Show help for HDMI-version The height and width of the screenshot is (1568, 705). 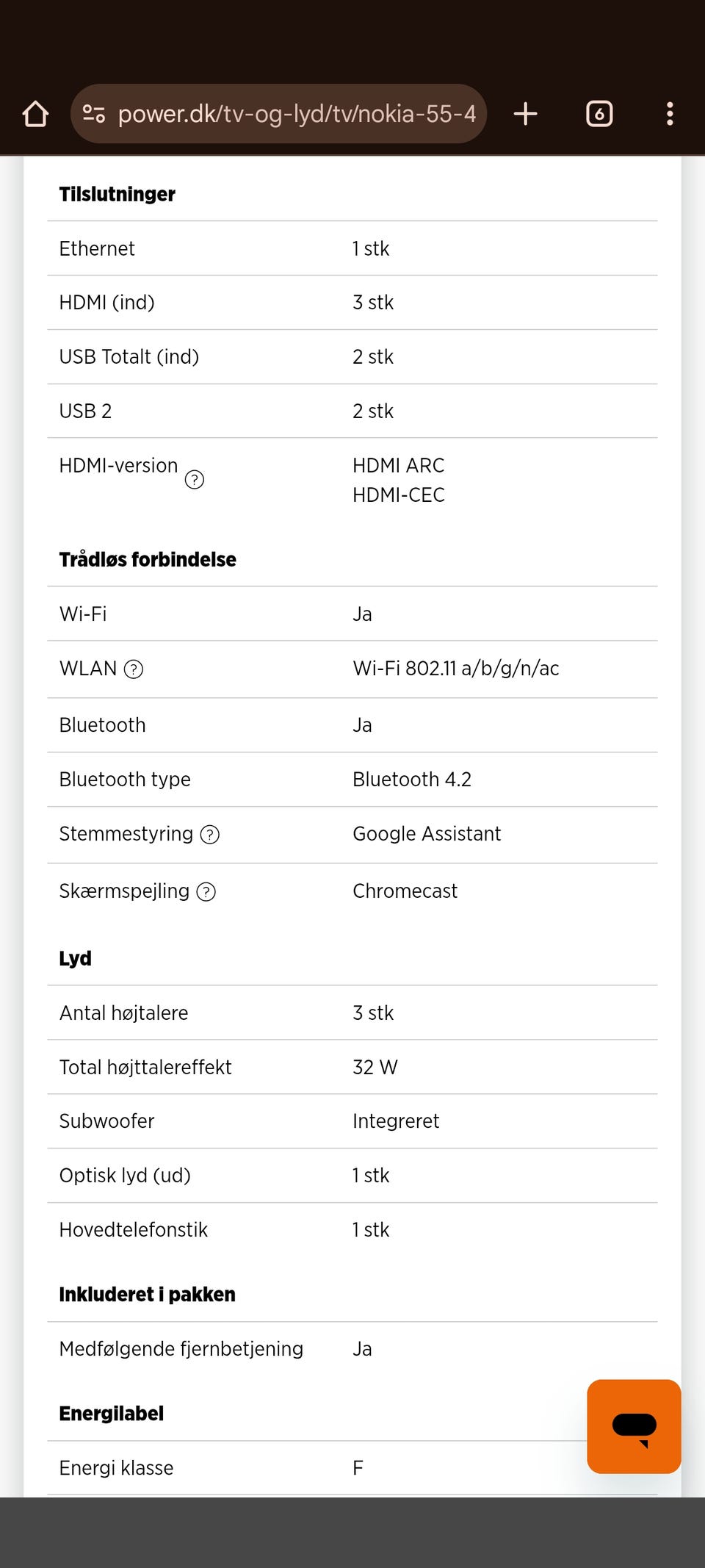click(x=195, y=480)
